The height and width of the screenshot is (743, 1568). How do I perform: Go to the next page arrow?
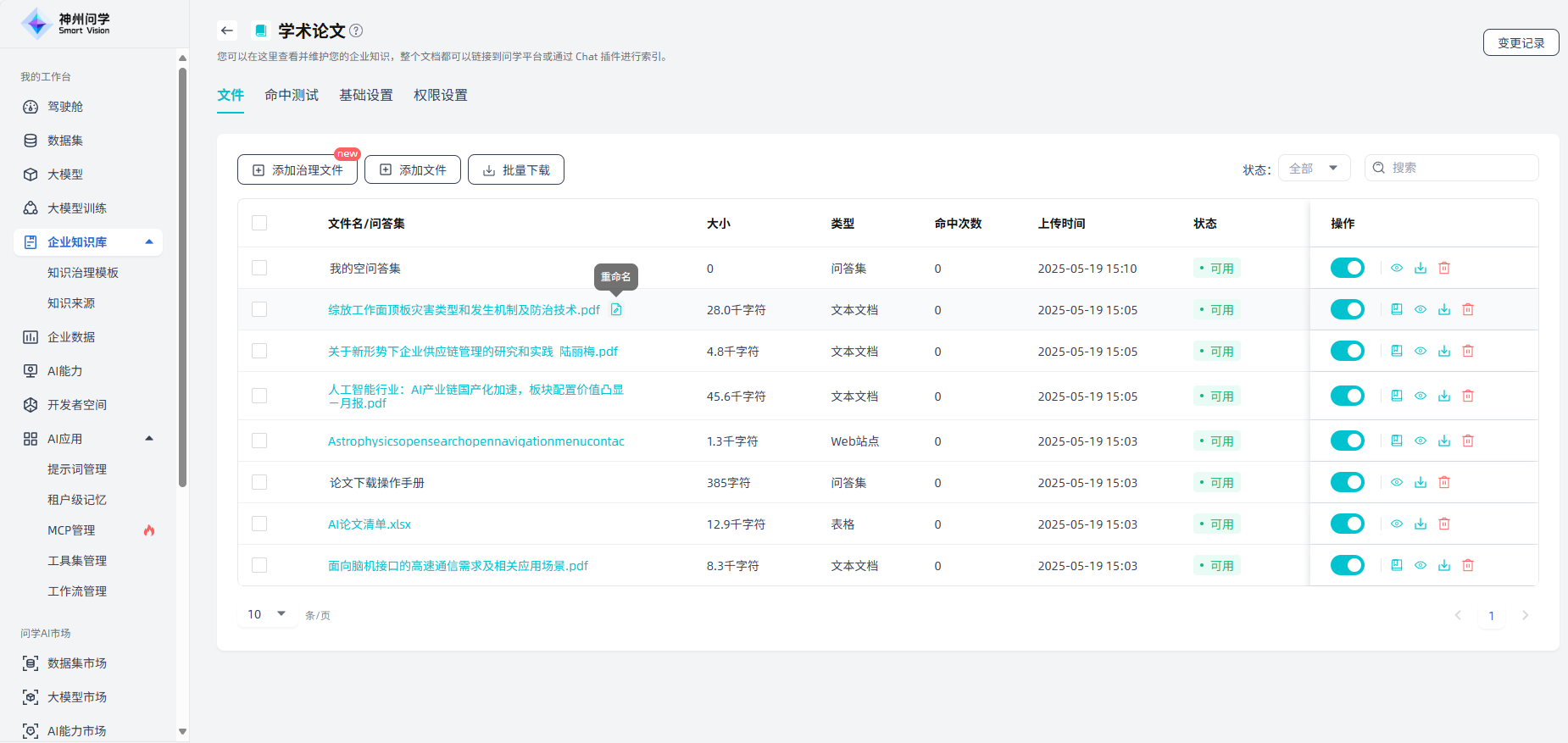(x=1525, y=615)
